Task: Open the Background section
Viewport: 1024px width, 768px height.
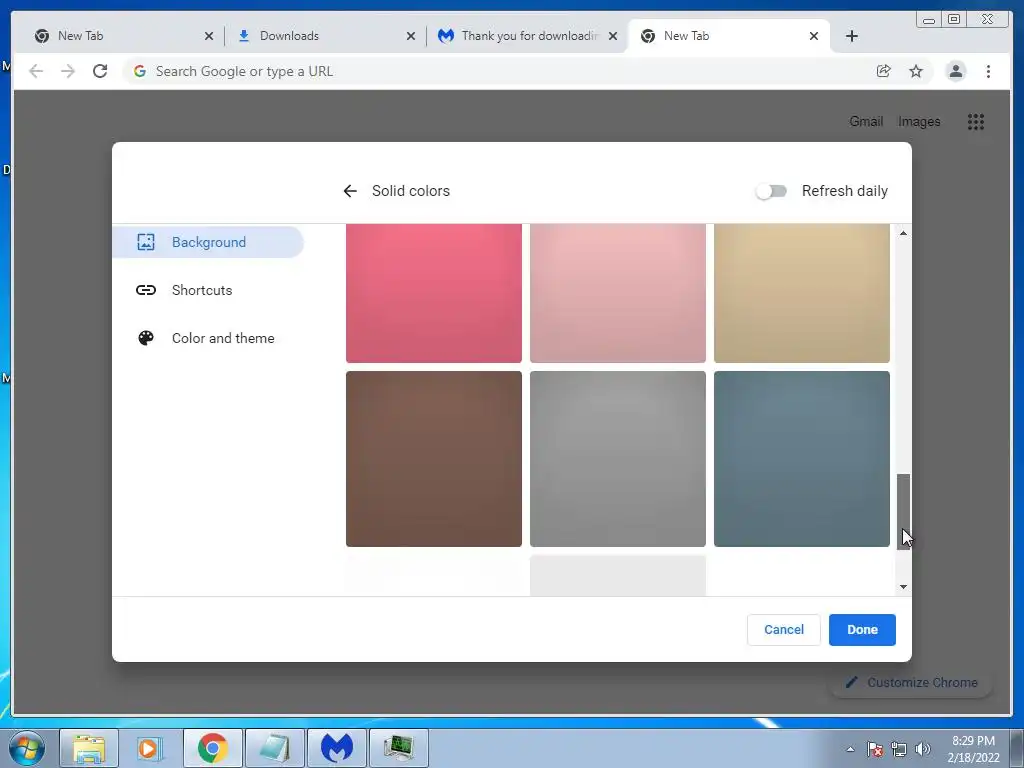Action: coord(208,242)
